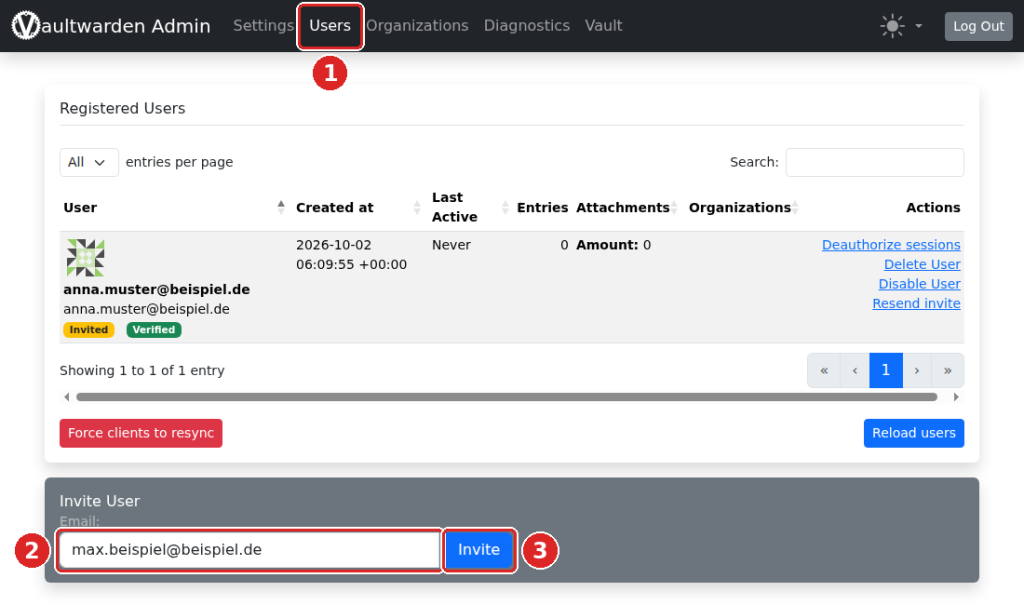Click the Amount: 0 attachments cell
This screenshot has width=1024, height=605.
613,245
